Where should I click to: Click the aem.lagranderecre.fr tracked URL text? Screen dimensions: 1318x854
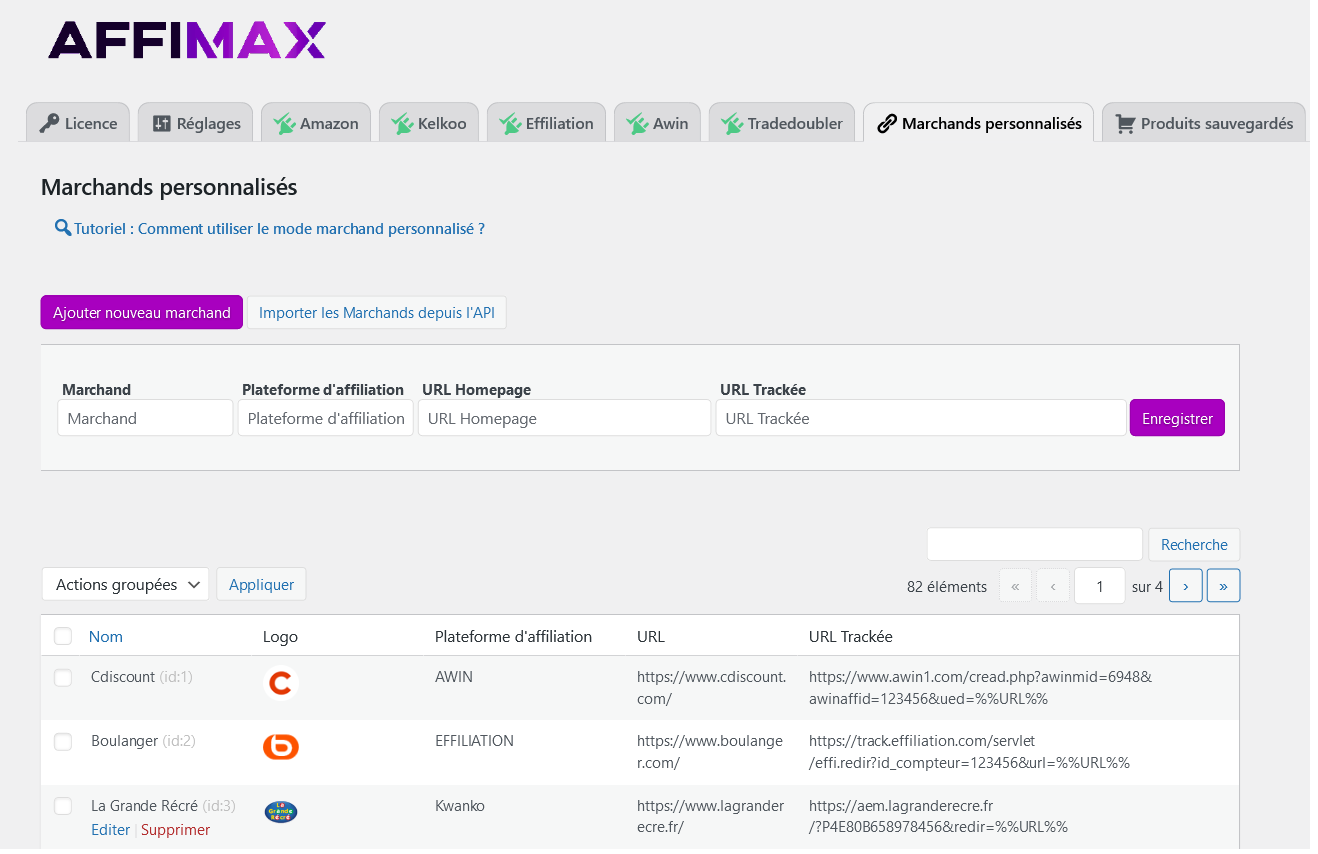938,816
